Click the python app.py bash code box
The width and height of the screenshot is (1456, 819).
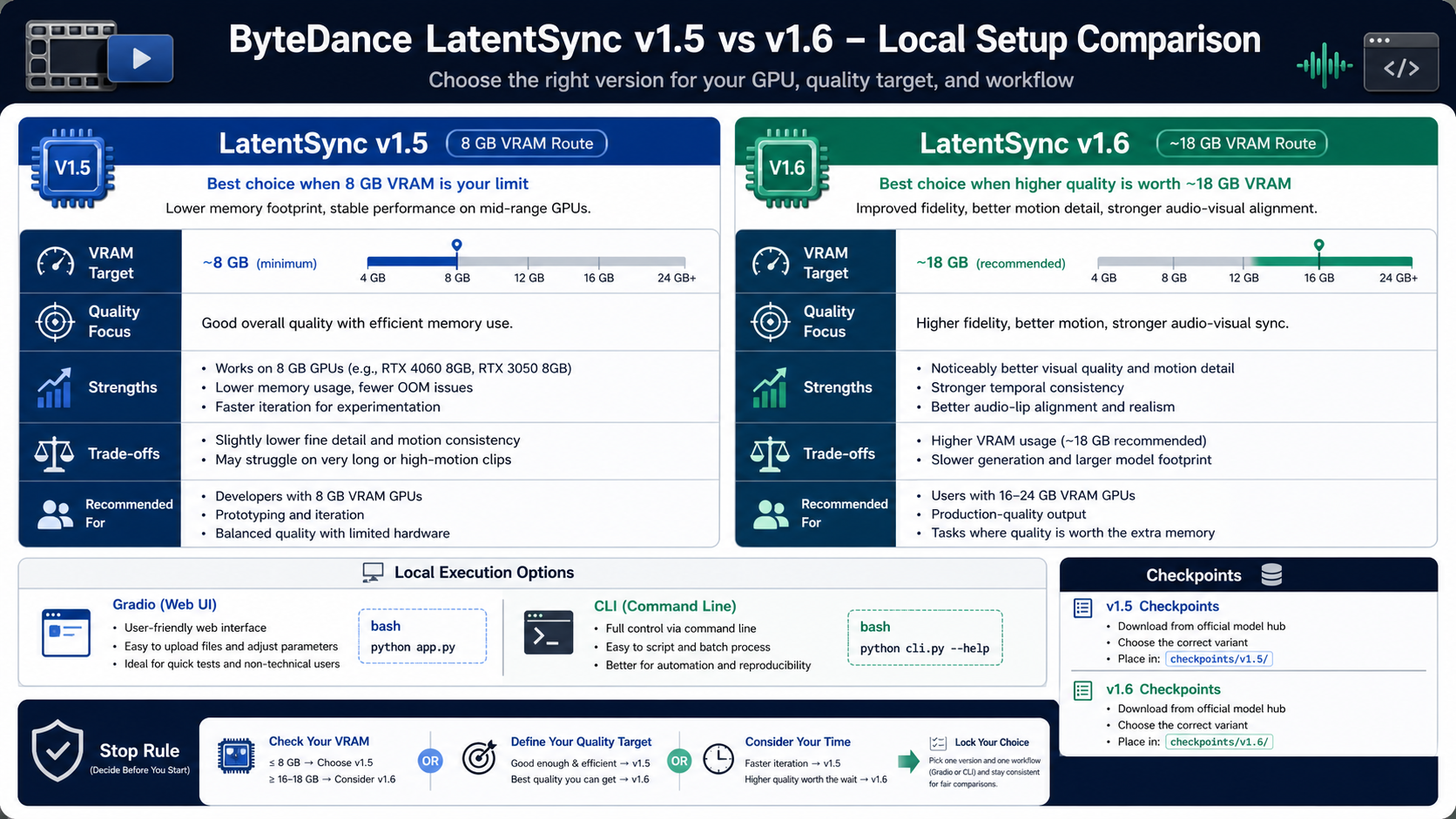(x=422, y=636)
